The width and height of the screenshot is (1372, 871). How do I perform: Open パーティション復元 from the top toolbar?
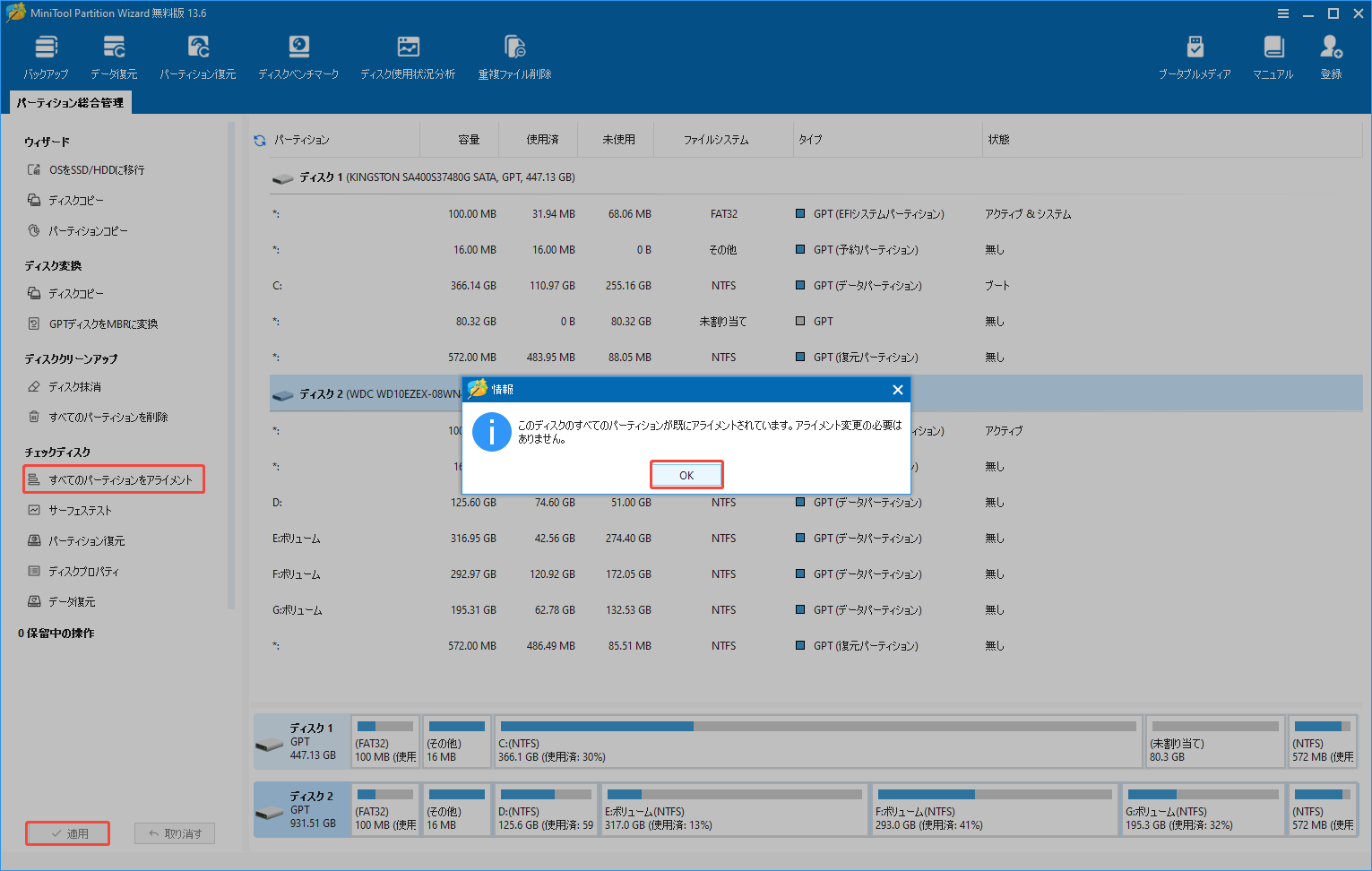coord(197,56)
